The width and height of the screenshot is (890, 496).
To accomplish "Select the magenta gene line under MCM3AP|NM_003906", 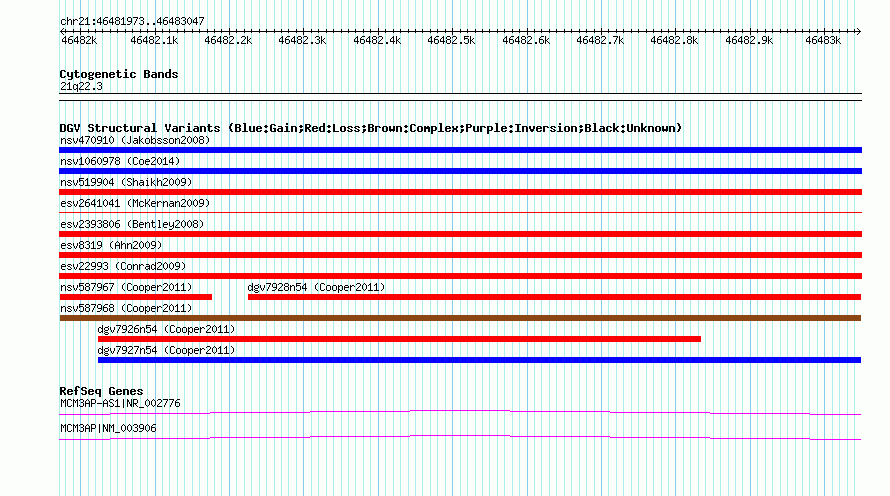I will coord(460,438).
